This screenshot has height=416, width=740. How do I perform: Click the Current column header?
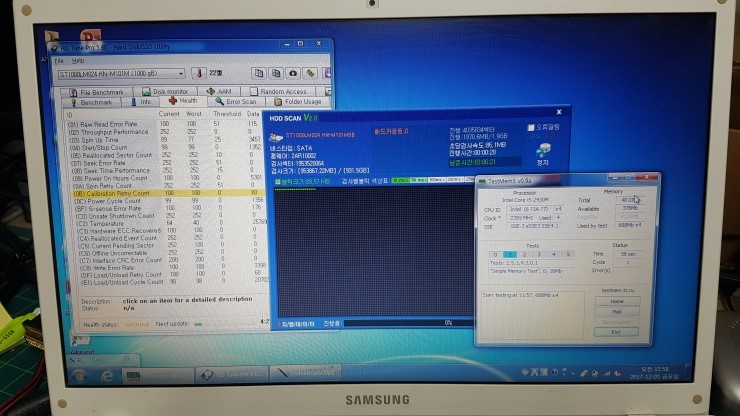(169, 114)
